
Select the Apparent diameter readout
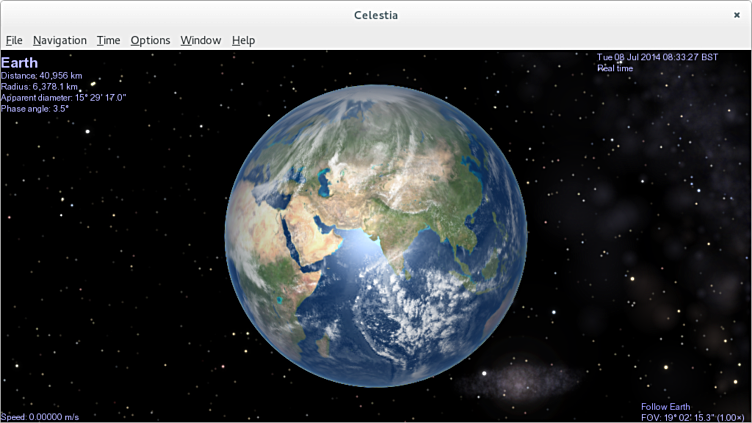[63, 97]
